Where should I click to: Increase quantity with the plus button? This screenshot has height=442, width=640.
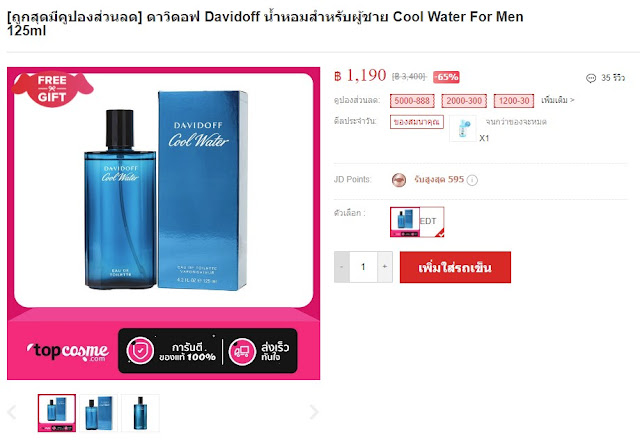pyautogui.click(x=385, y=267)
